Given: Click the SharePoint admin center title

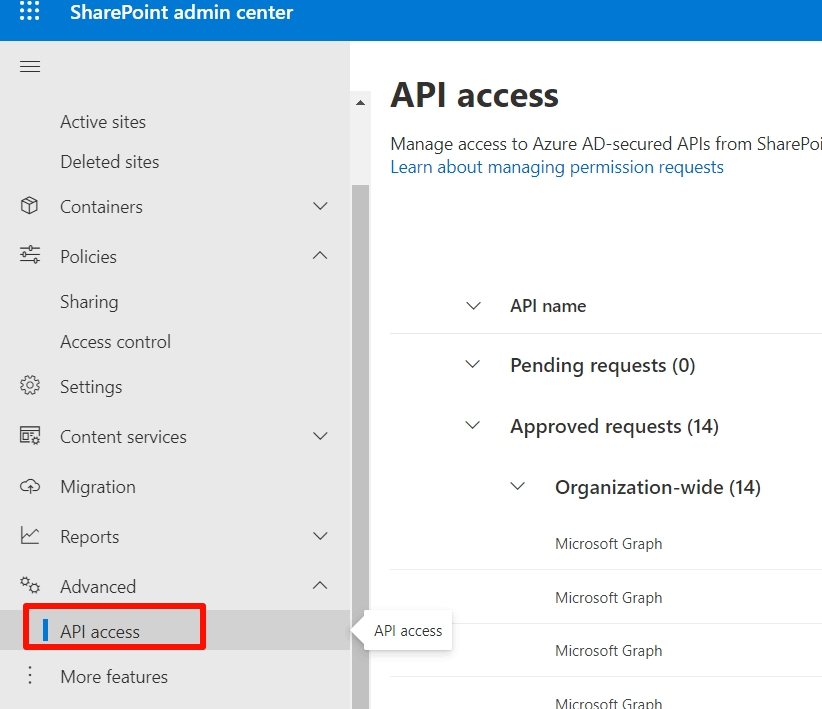Looking at the screenshot, I should click(181, 12).
